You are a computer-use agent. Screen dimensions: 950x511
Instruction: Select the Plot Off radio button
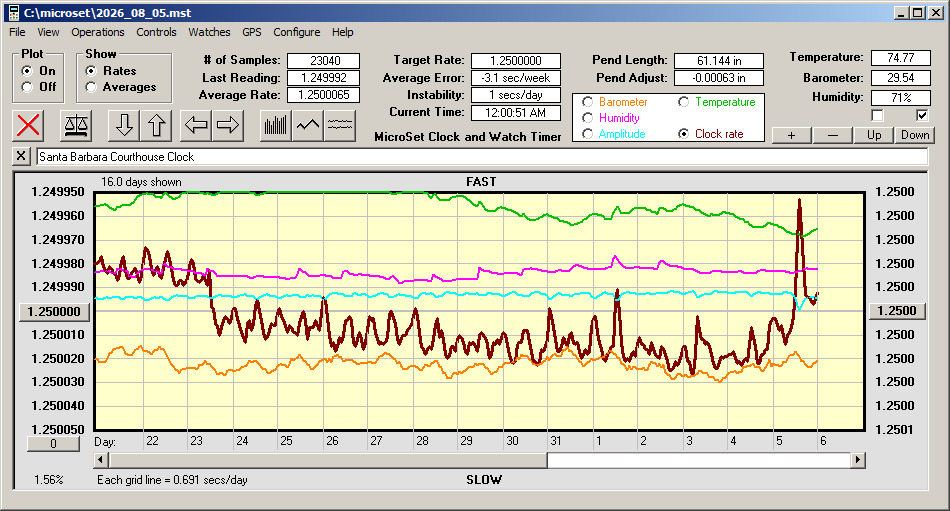pos(27,87)
